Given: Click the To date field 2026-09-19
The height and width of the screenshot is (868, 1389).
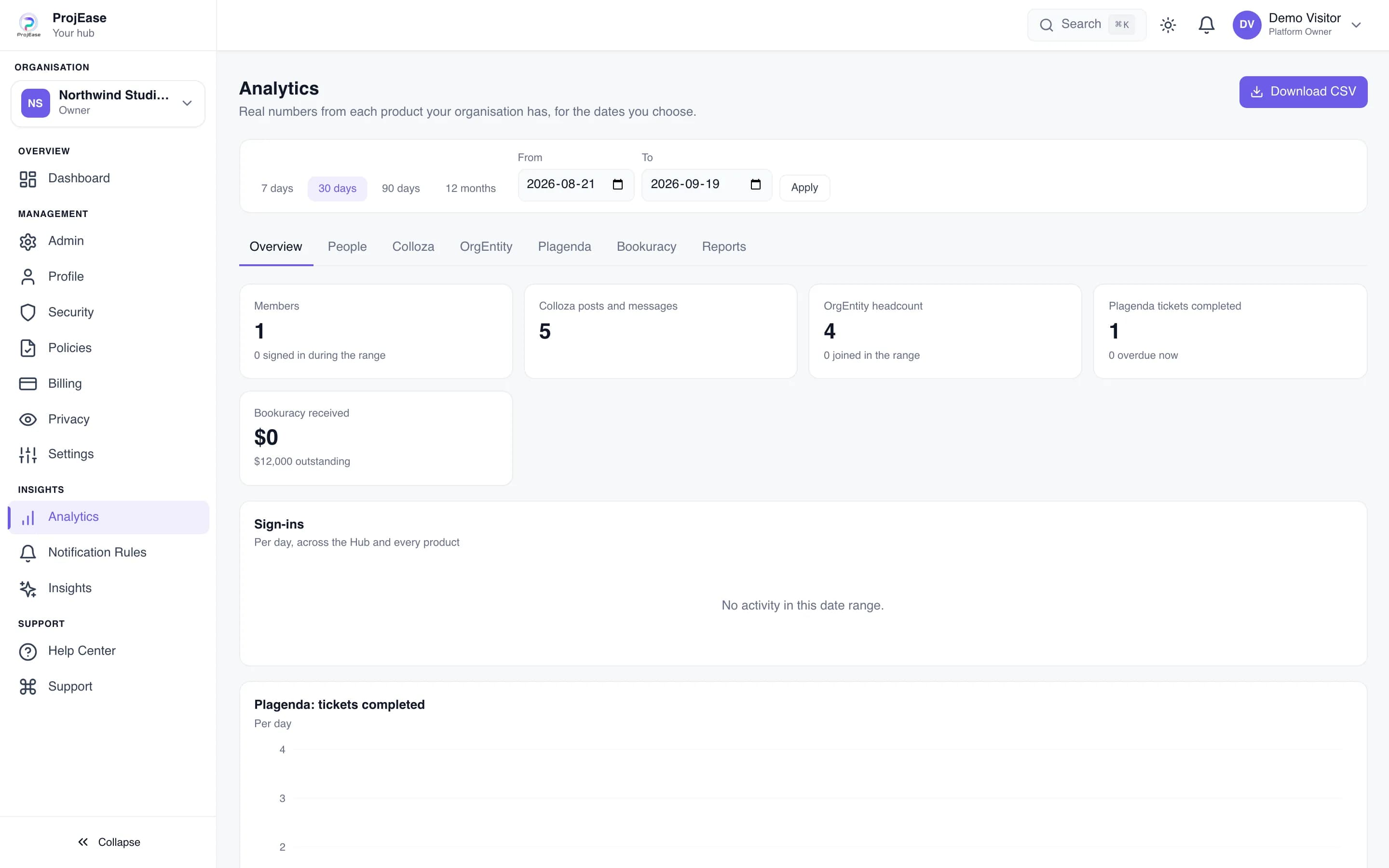Looking at the screenshot, I should 707,185.
